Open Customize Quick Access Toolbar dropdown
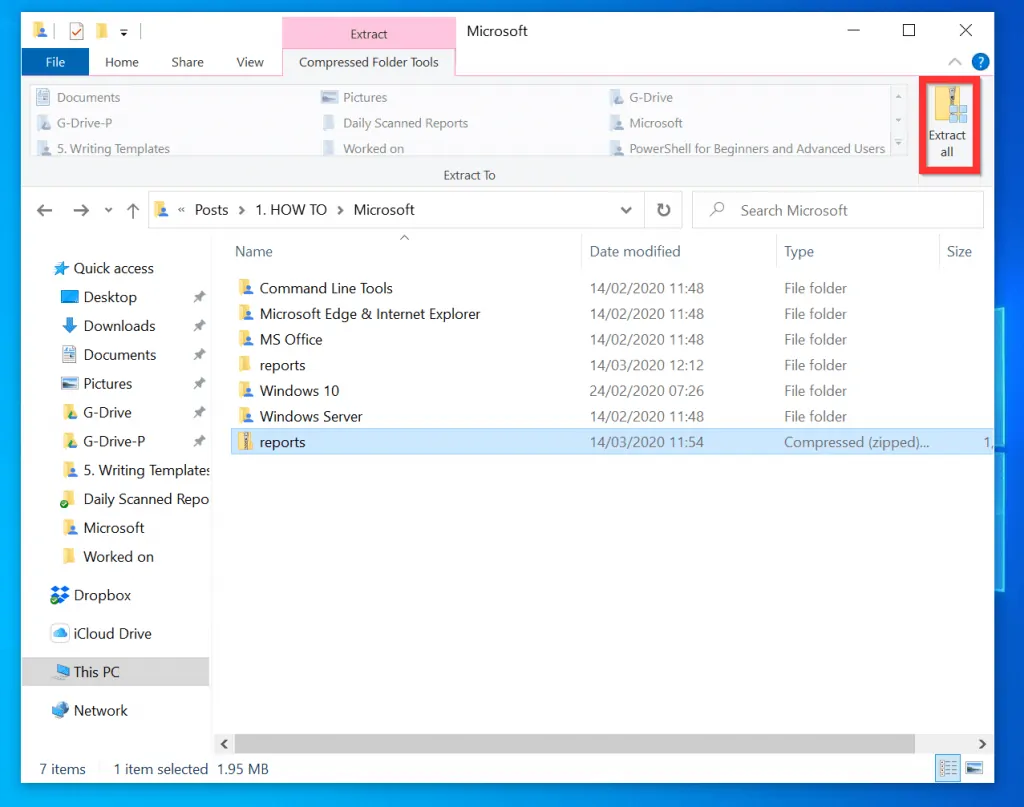Viewport: 1024px width, 807px height. [124, 32]
